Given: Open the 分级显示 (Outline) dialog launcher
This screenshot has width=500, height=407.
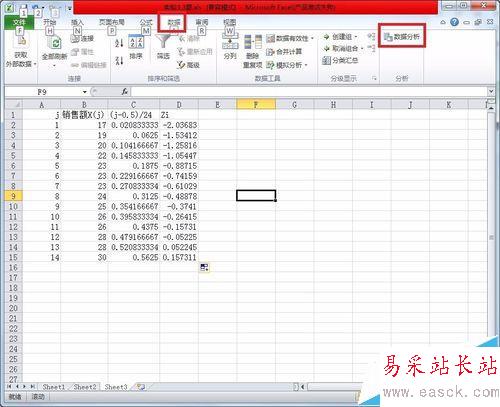Looking at the screenshot, I should [x=374, y=78].
